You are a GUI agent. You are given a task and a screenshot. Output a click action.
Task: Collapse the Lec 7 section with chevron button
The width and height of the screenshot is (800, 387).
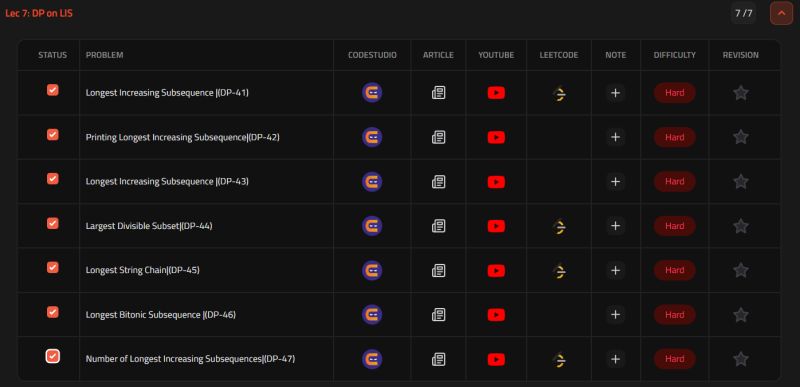click(x=781, y=13)
